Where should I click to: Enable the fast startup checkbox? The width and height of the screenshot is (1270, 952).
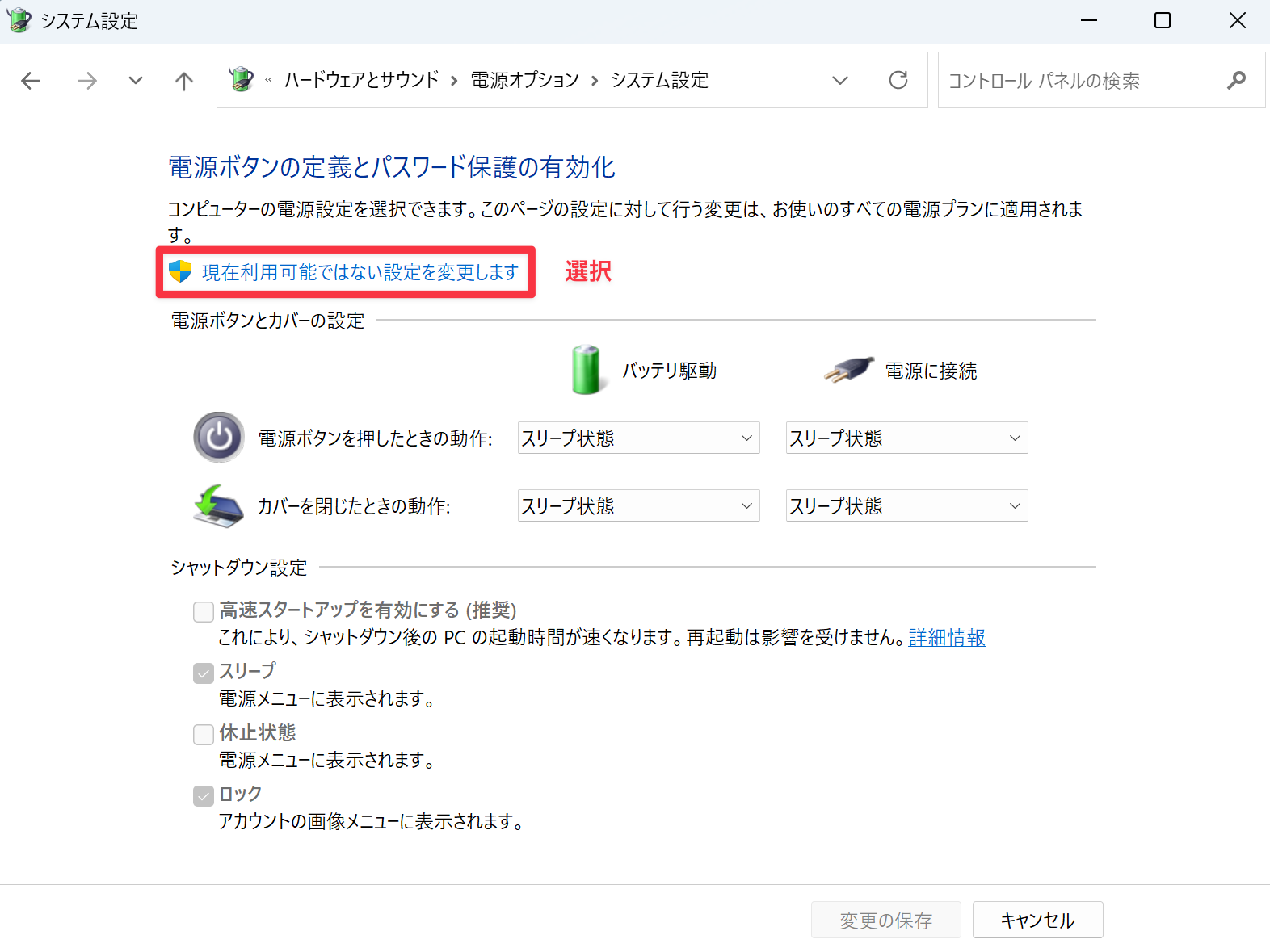(x=204, y=611)
